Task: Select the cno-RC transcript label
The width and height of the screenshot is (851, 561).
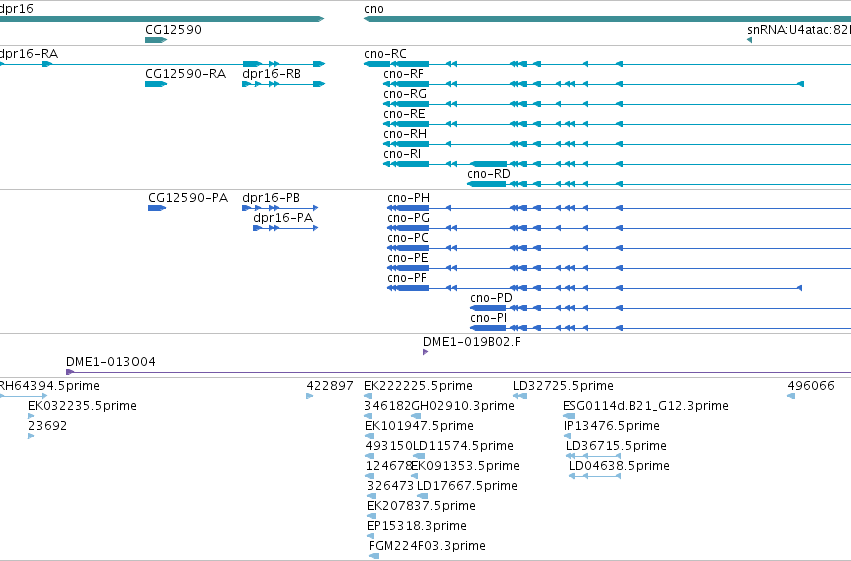Action: (x=385, y=54)
